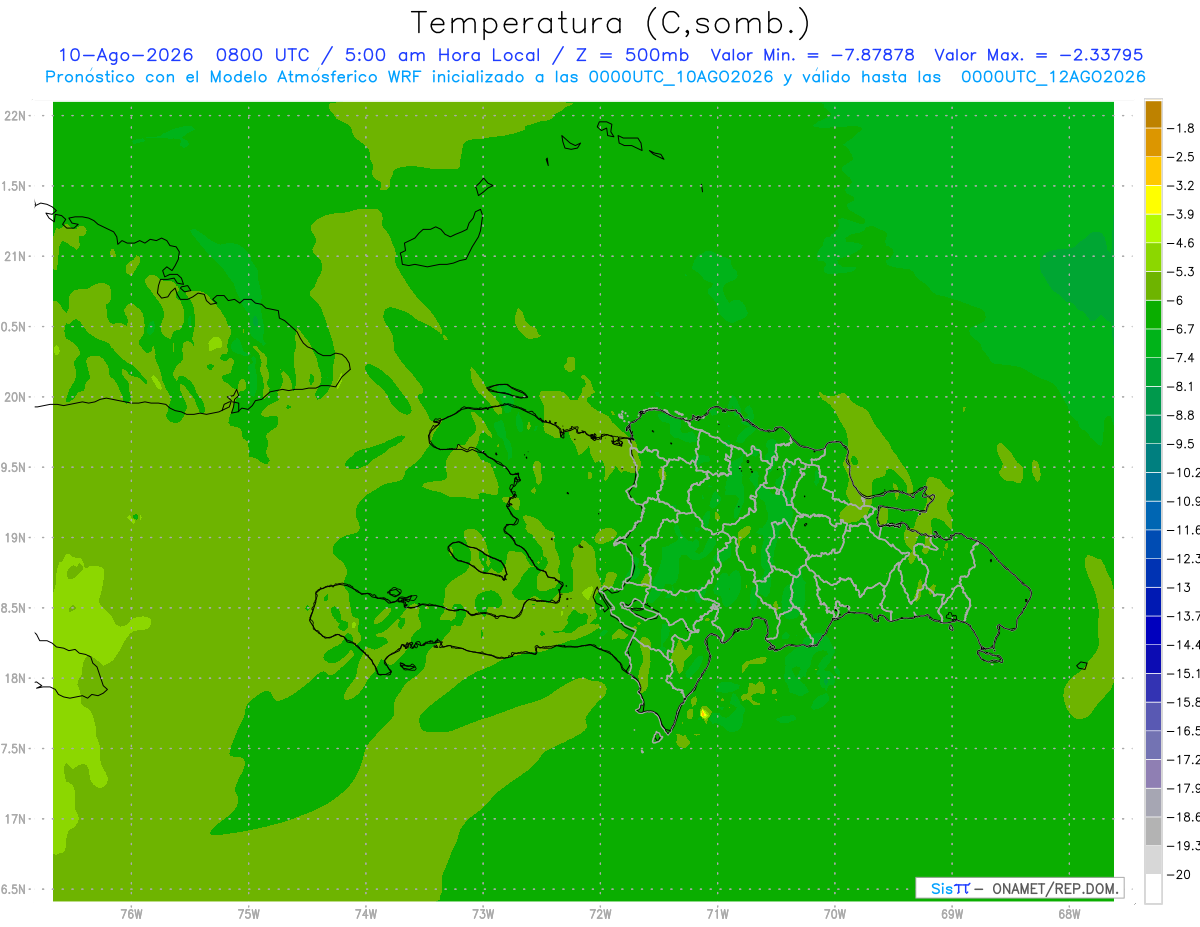Click the "19N" latitude label
Image resolution: width=1200 pixels, height=927 pixels.
16,538
